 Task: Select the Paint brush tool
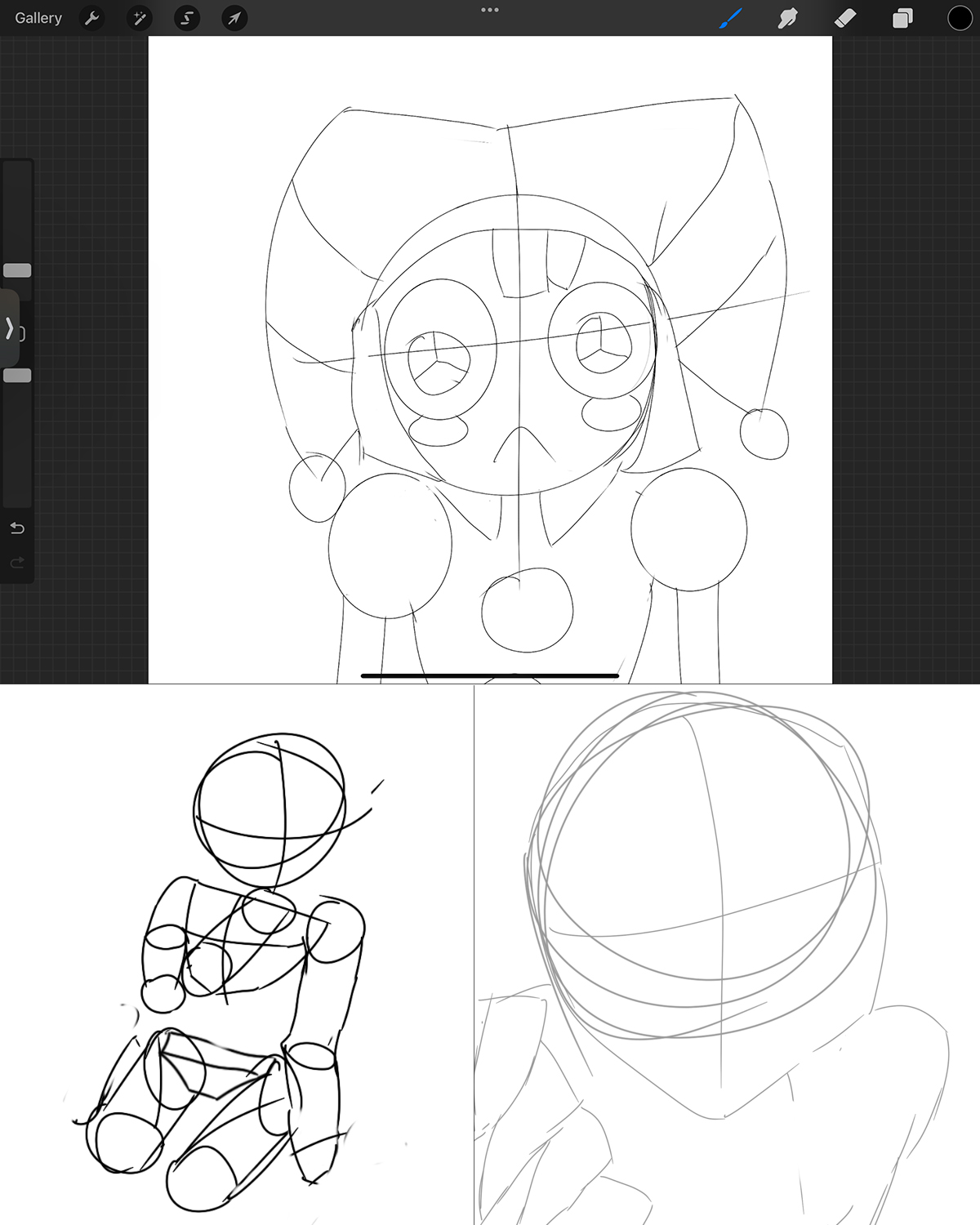point(731,18)
